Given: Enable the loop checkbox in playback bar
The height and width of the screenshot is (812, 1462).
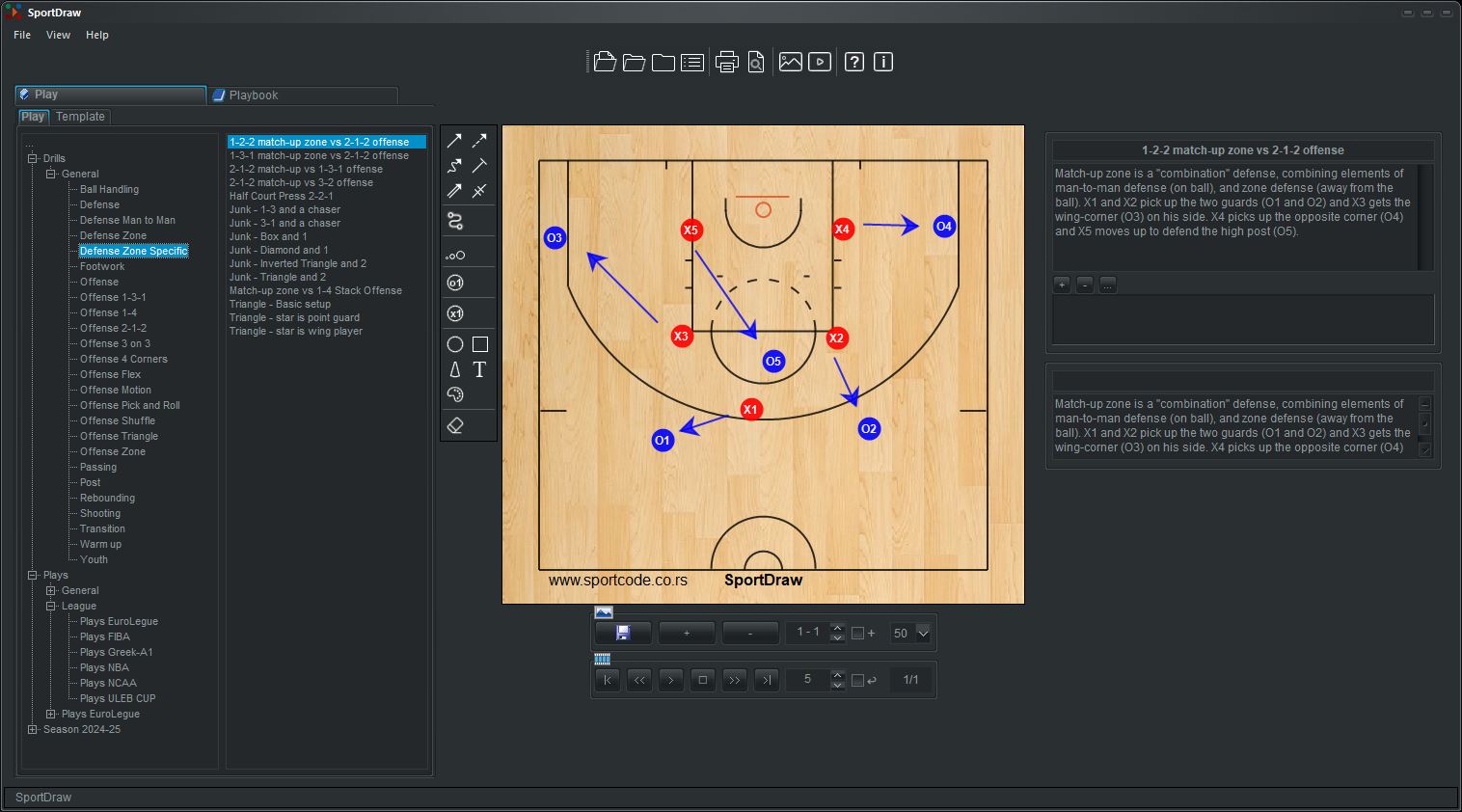Looking at the screenshot, I should pyautogui.click(x=857, y=680).
